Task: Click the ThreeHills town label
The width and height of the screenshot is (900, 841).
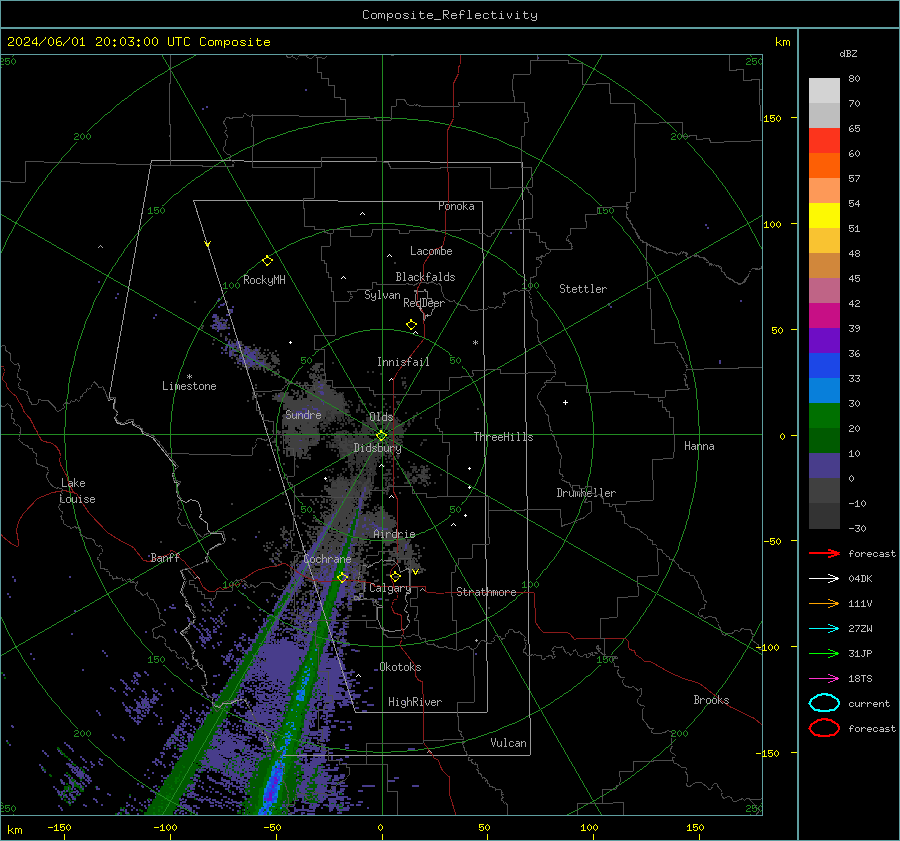Action: 503,437
